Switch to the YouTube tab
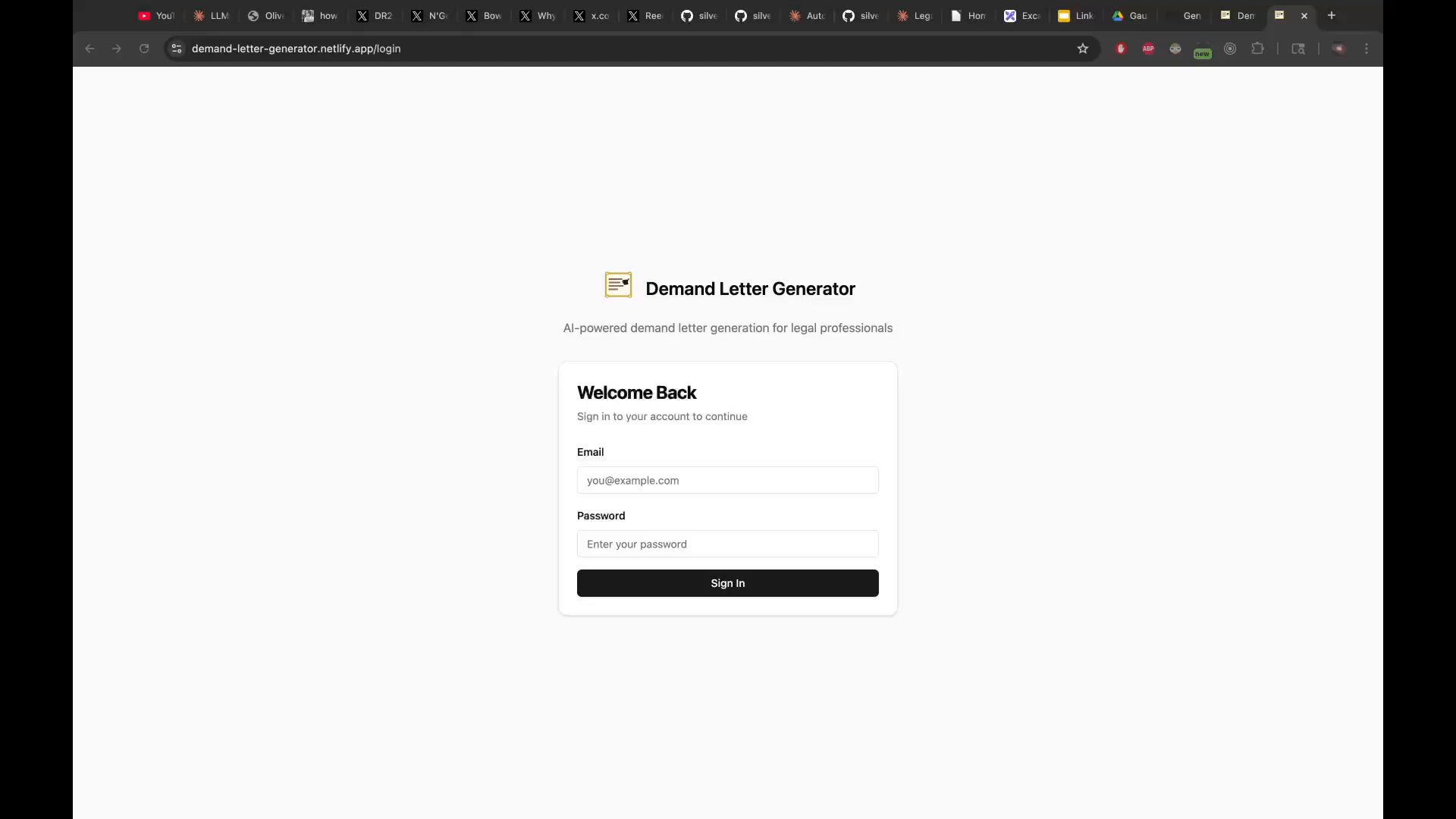This screenshot has height=819, width=1456. (155, 15)
